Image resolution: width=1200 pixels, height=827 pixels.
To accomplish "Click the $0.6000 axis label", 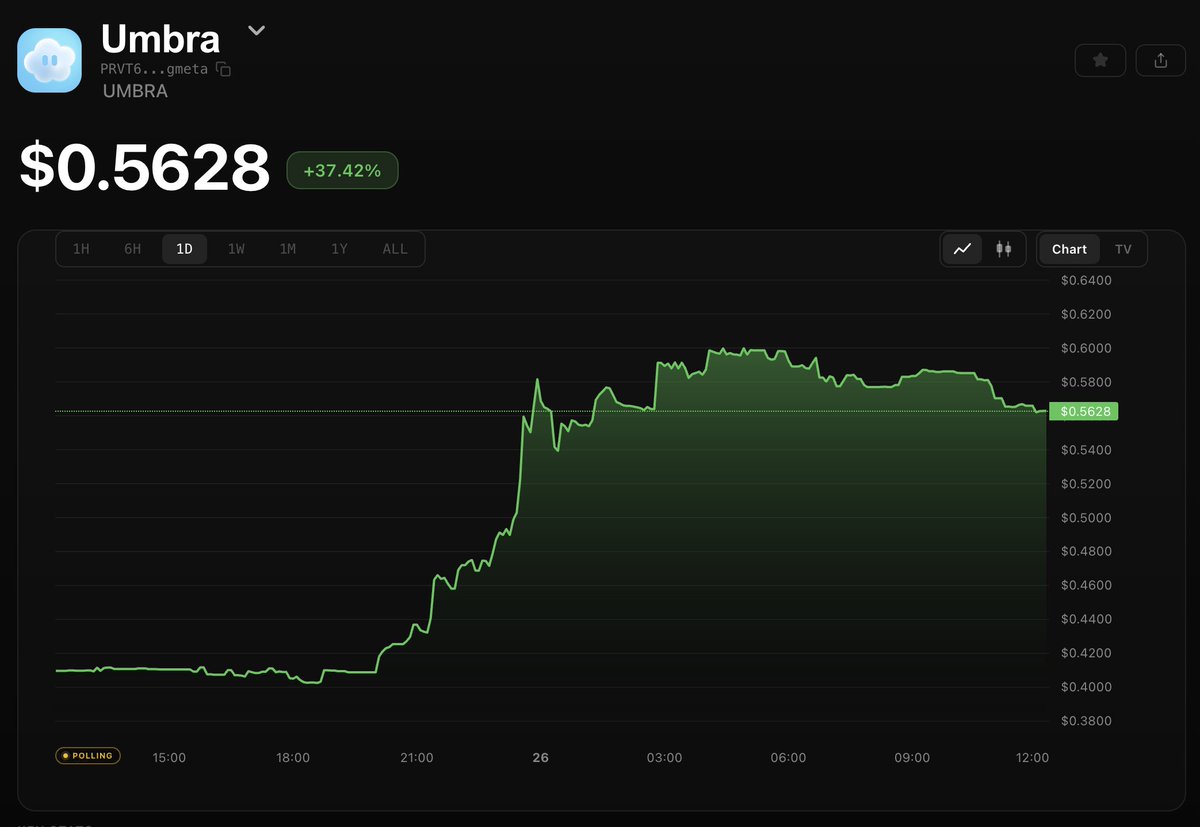I will coord(1086,348).
